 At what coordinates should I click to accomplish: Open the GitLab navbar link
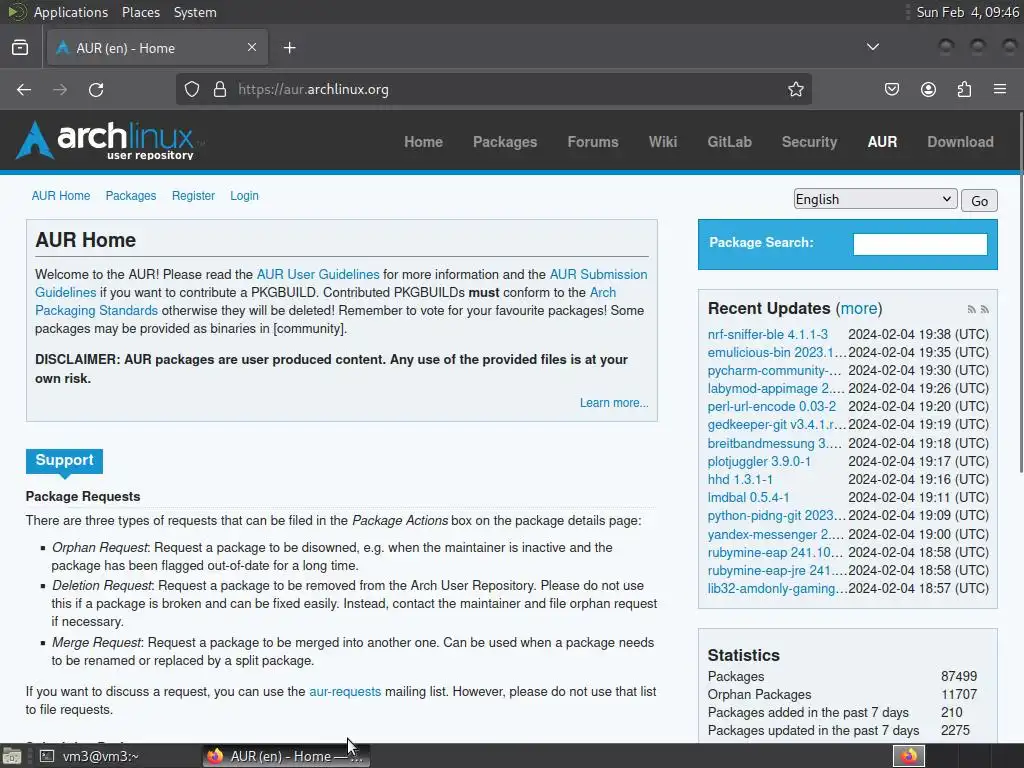click(x=729, y=142)
